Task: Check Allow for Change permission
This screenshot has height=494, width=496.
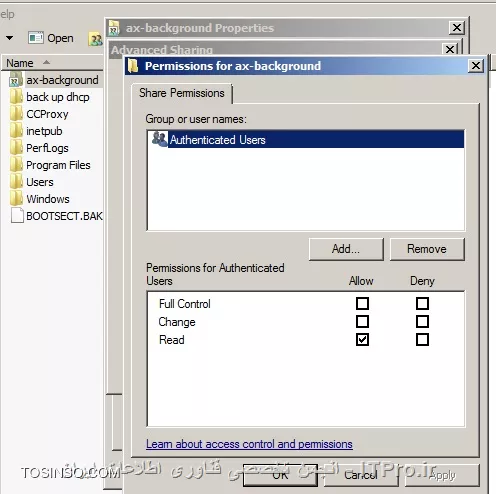Action: 362,322
